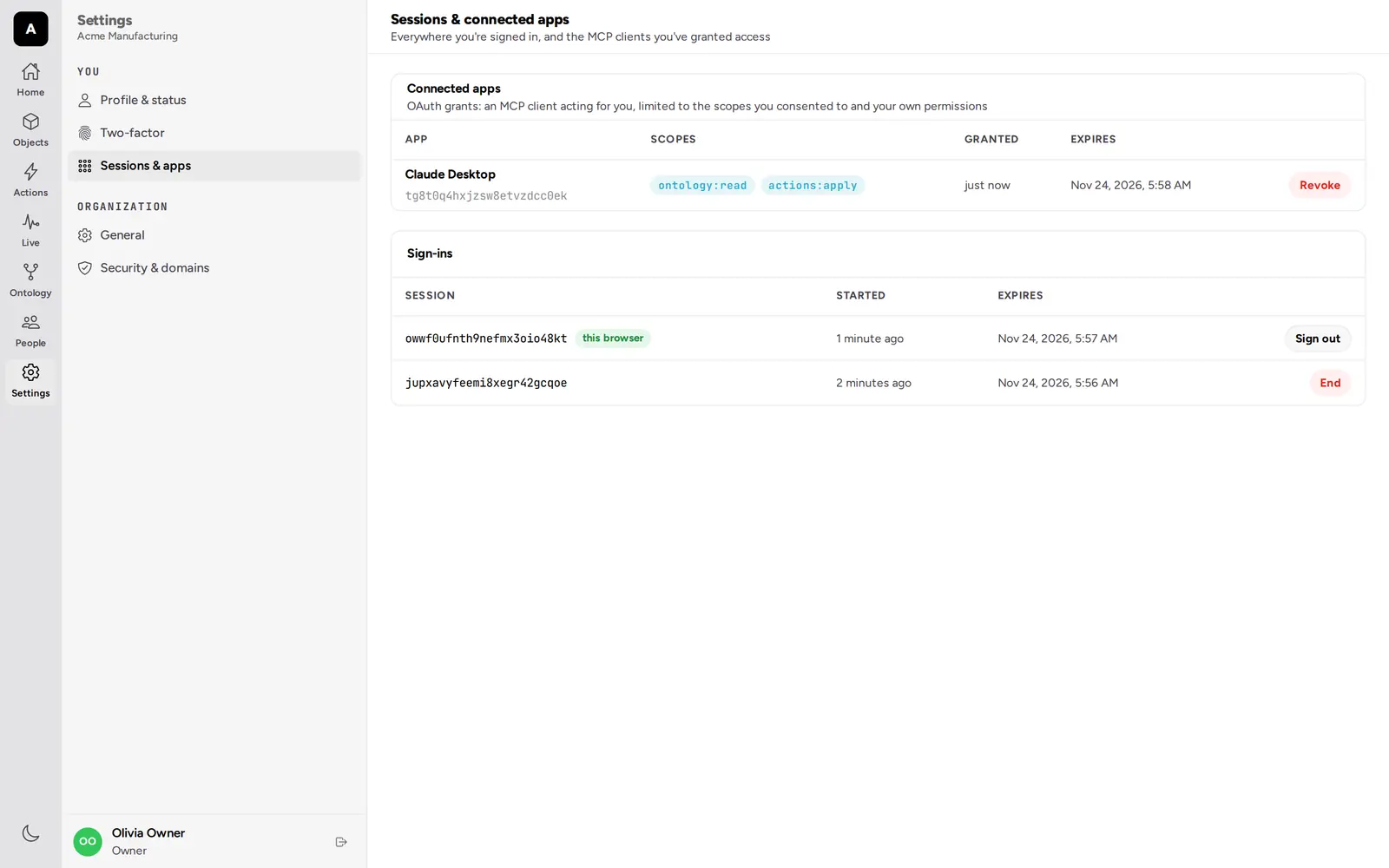
Task: Click the Acme workspace logo 'A'
Action: pos(30,29)
